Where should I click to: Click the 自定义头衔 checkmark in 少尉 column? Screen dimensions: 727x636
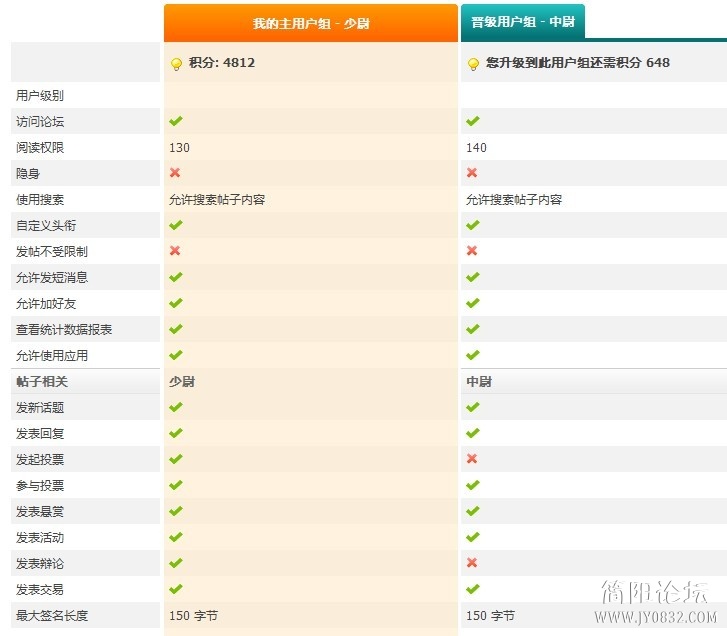(x=176, y=225)
